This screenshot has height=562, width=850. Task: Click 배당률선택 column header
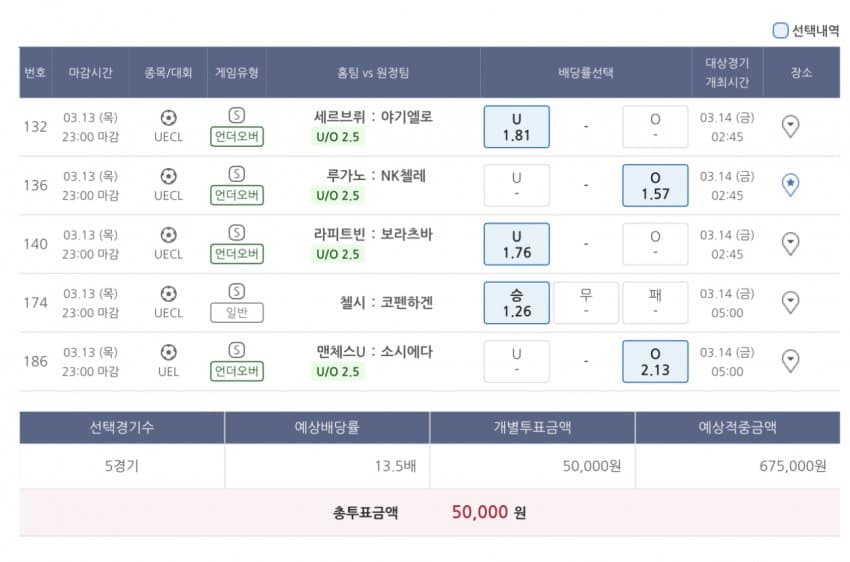click(x=586, y=73)
